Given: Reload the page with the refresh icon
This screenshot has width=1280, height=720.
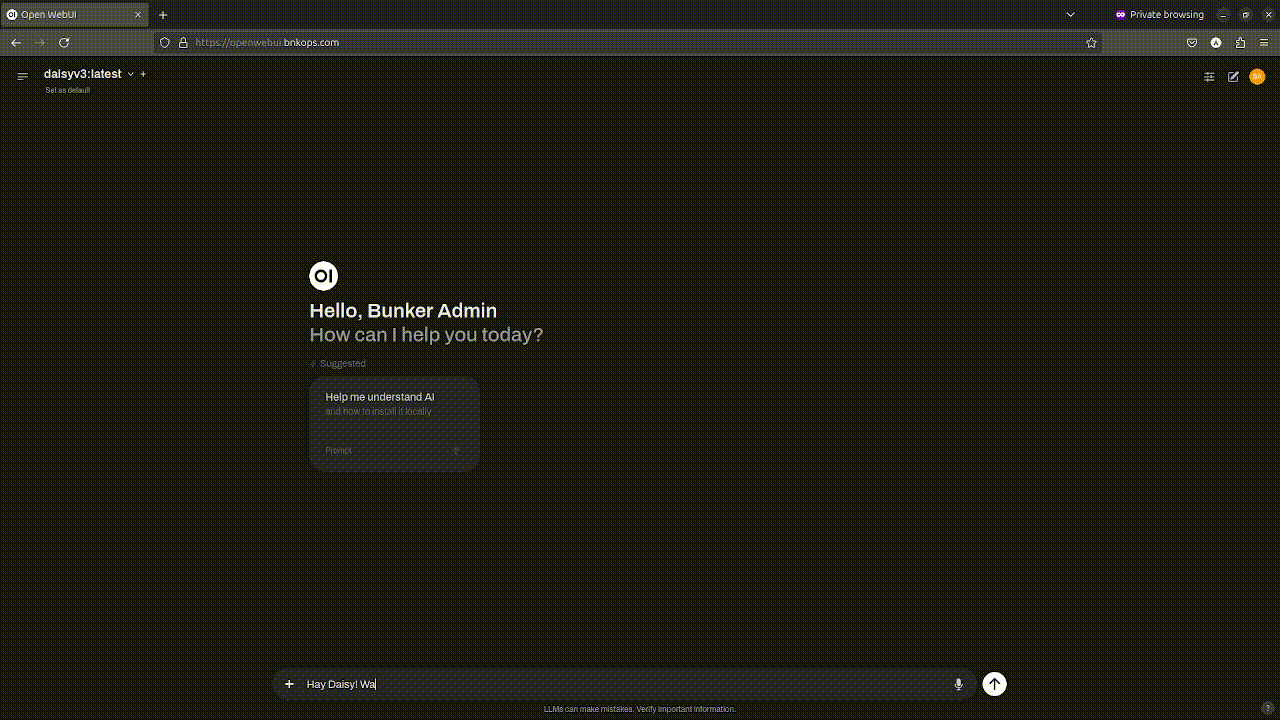Looking at the screenshot, I should coord(64,43).
